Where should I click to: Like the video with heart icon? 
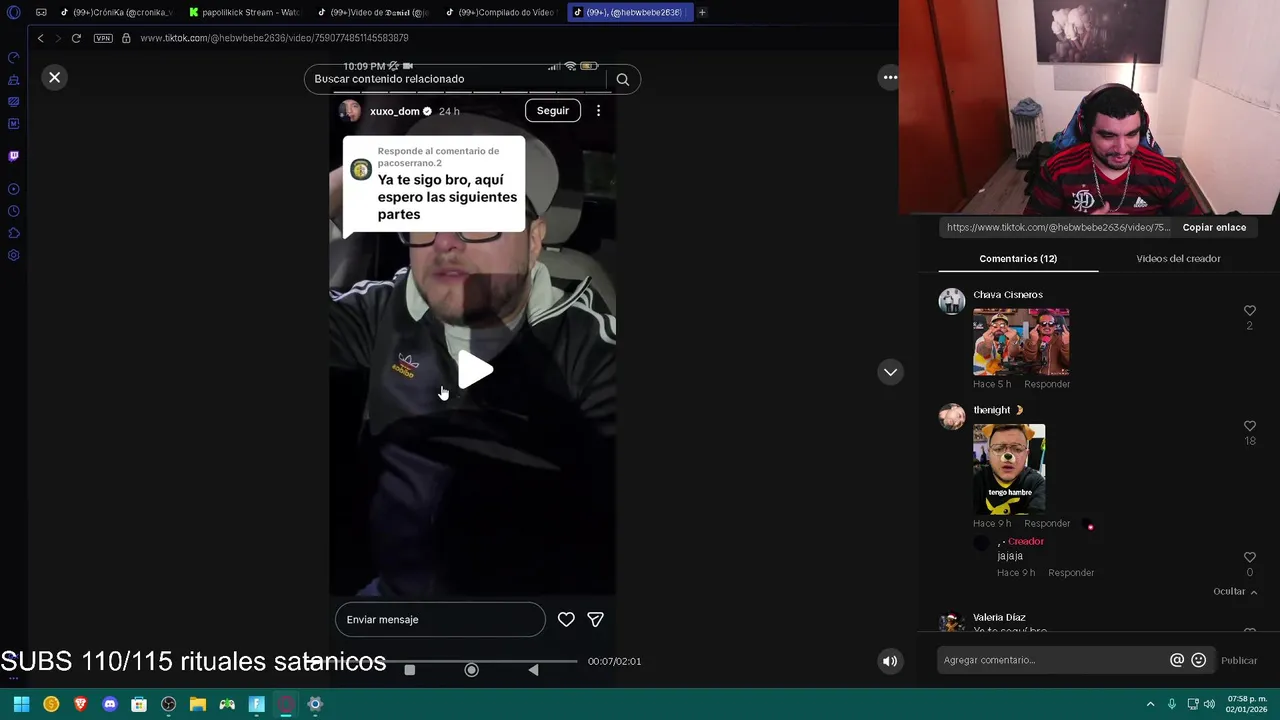(566, 620)
